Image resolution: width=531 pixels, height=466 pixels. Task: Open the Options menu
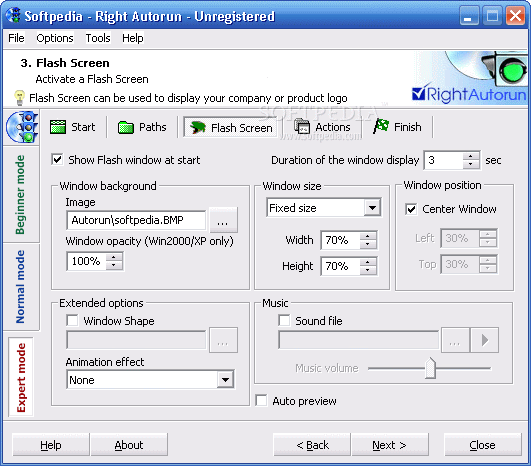pos(55,38)
